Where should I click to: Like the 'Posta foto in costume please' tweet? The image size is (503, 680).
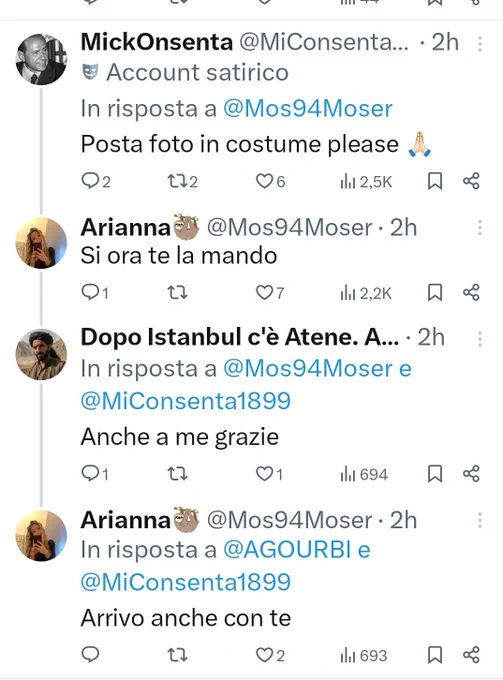tap(271, 181)
